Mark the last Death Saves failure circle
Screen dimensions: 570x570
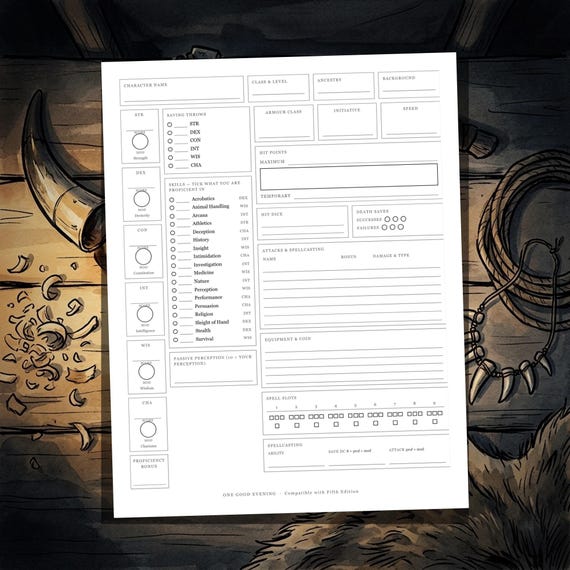(x=401, y=227)
